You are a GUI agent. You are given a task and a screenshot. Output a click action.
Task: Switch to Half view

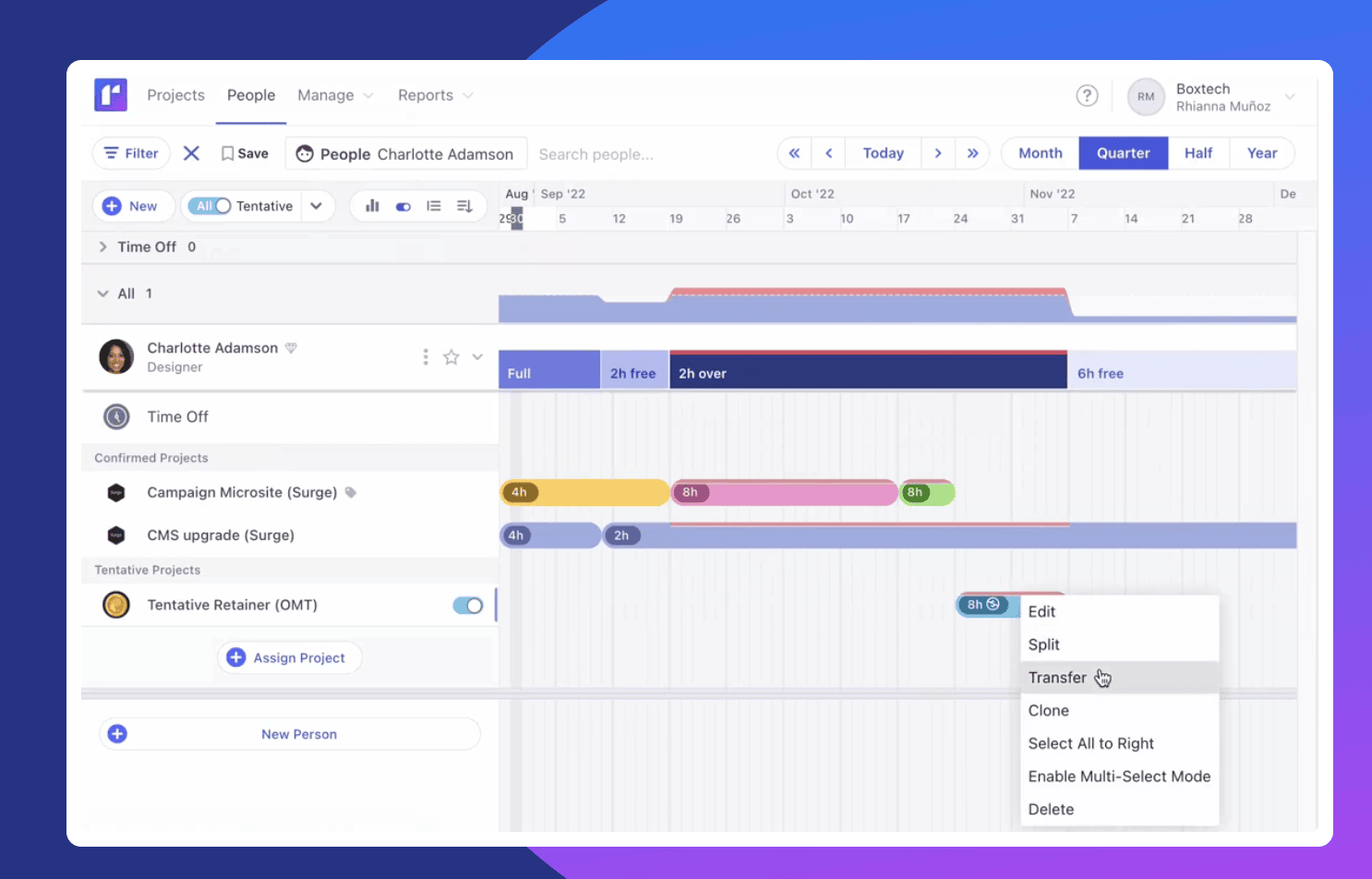click(1198, 153)
